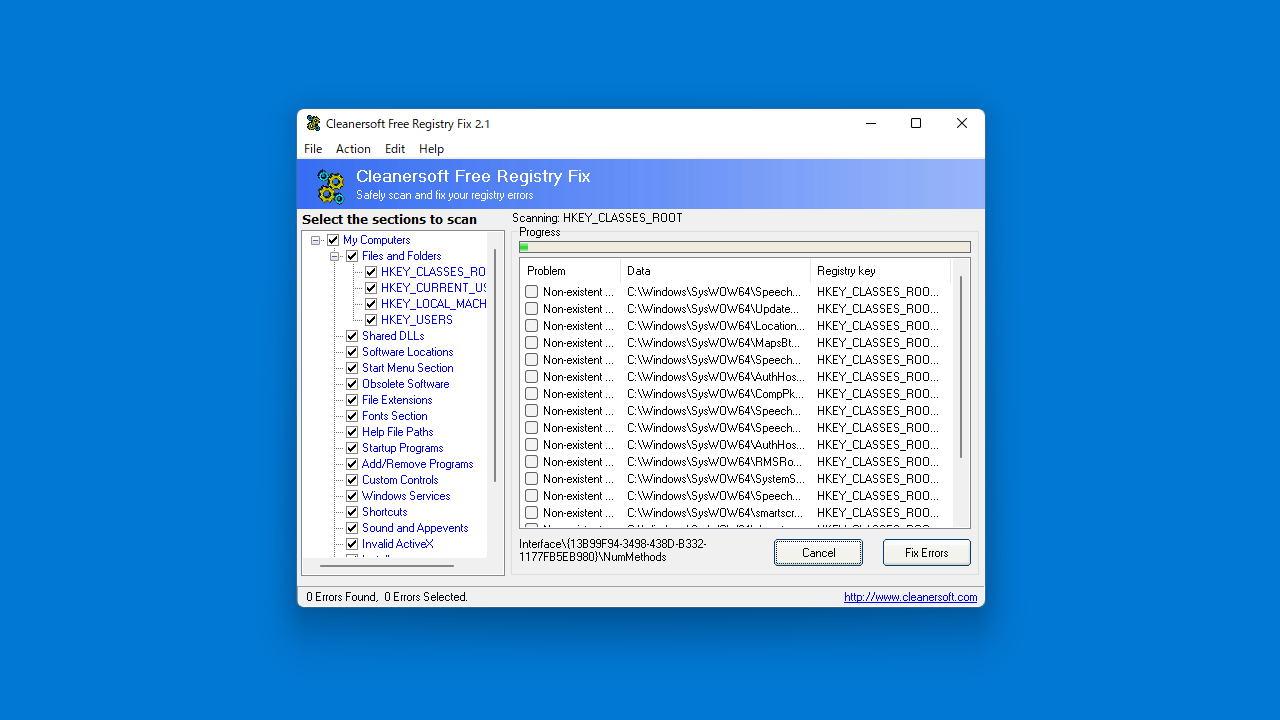Uncheck the Software Locations checkbox
1280x720 pixels.
(x=352, y=352)
